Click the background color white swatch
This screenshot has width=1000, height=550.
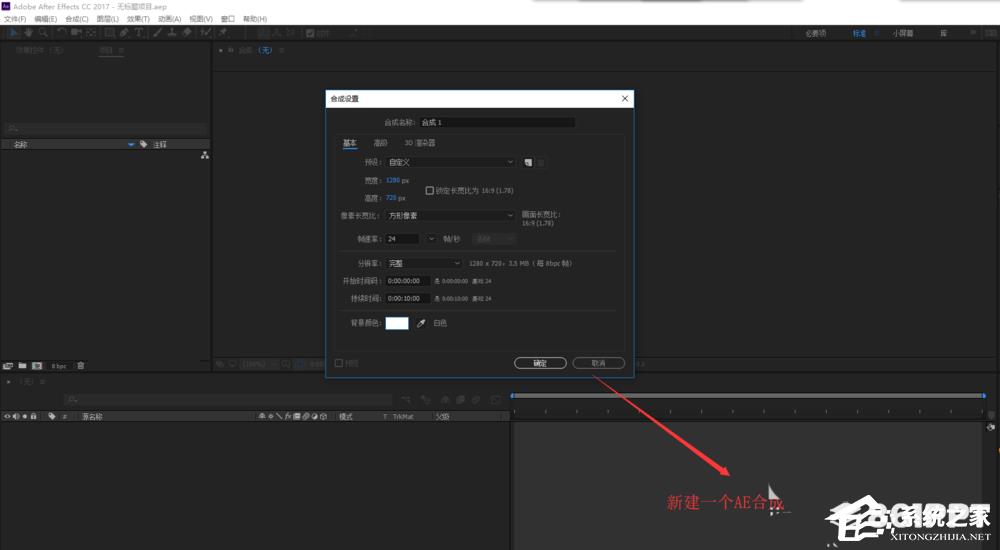[397, 323]
